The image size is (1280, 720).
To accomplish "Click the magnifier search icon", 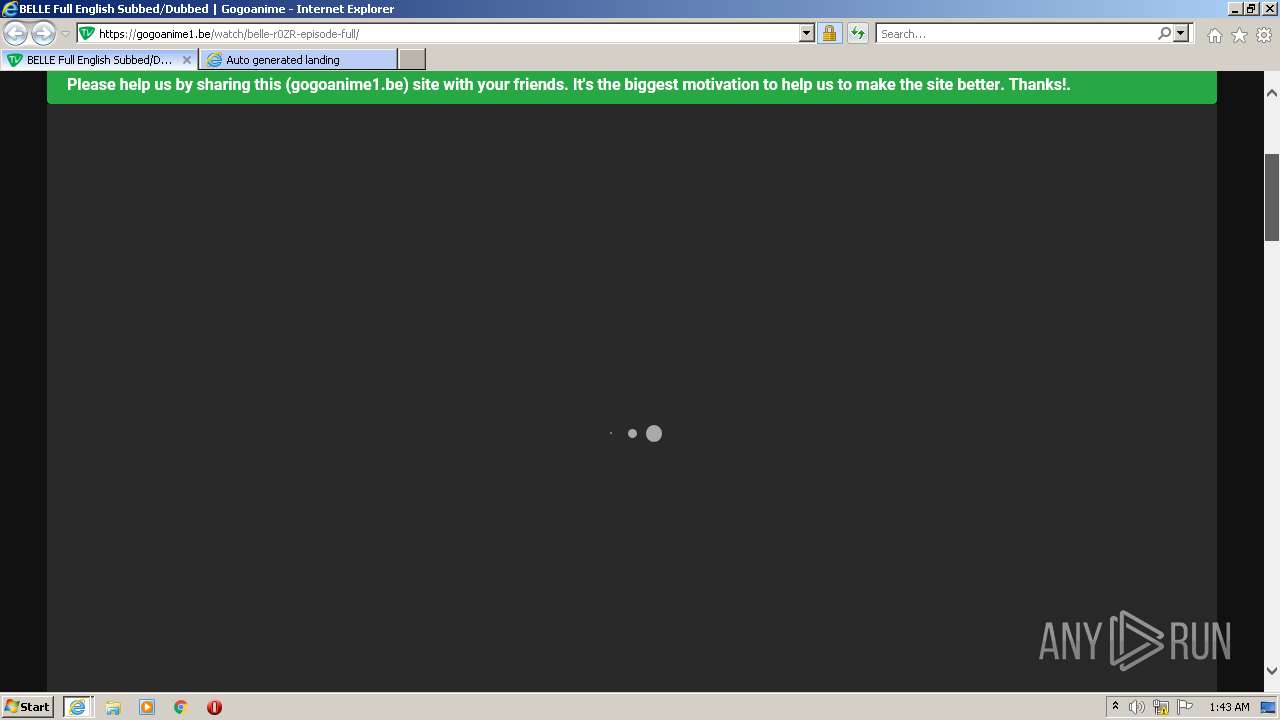I will [x=1164, y=33].
